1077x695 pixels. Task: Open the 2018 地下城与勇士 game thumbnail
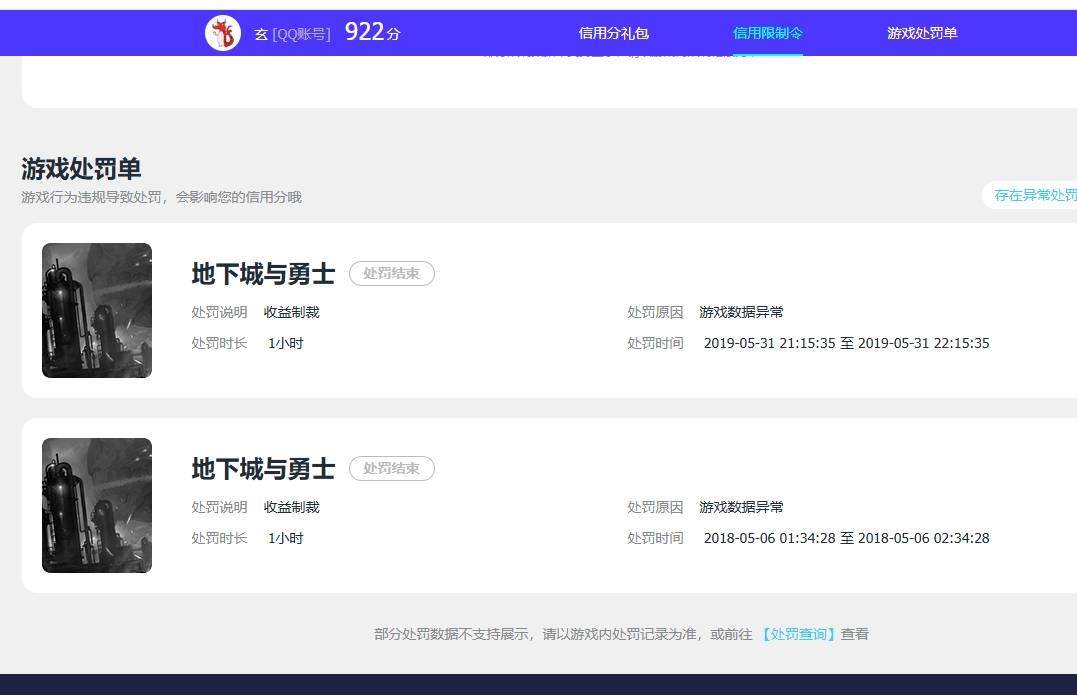[x=97, y=505]
